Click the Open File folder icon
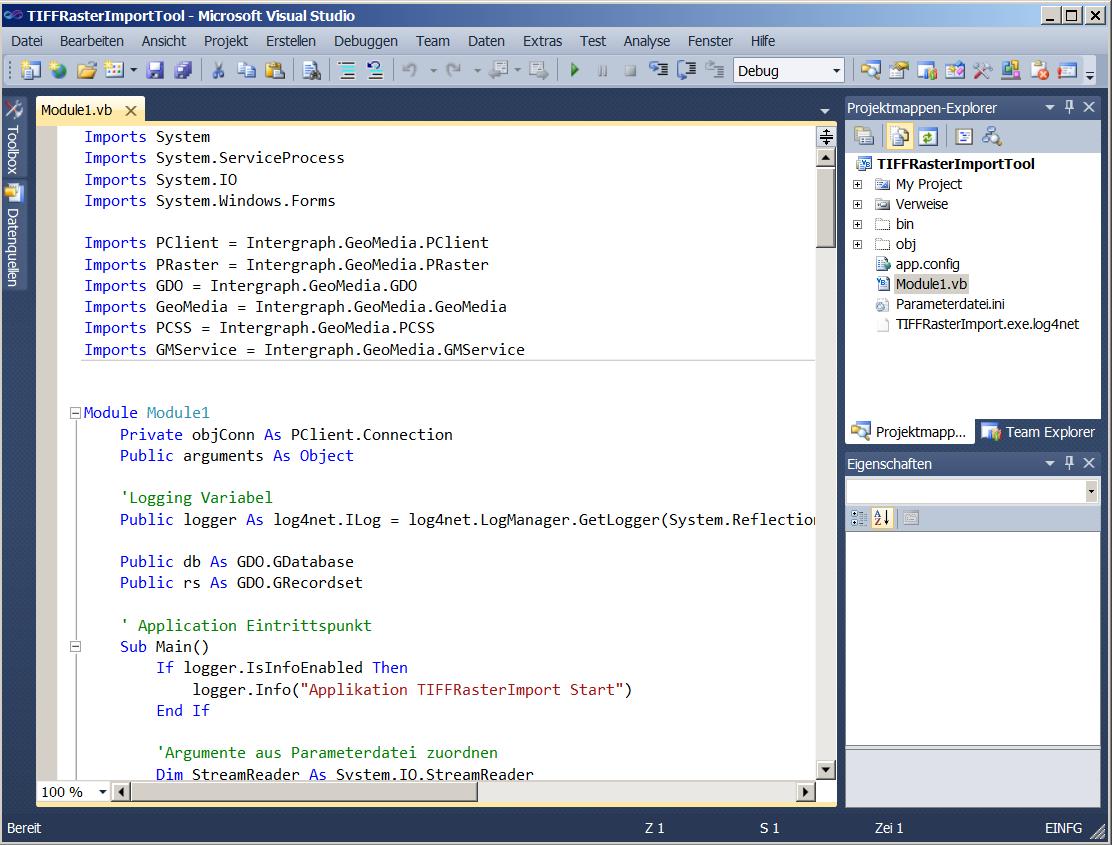This screenshot has height=845, width=1112. click(x=87, y=70)
